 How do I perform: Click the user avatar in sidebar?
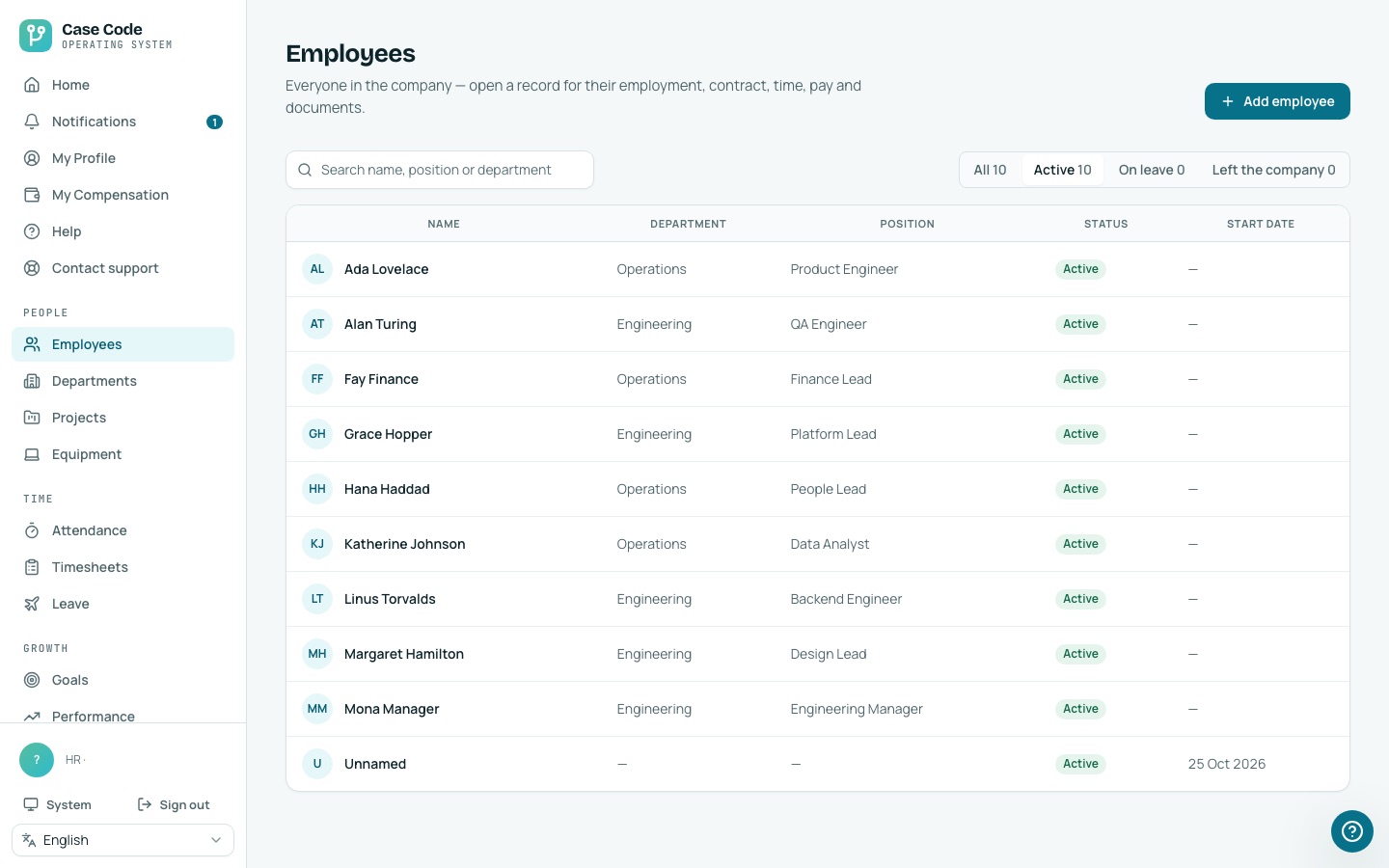pyautogui.click(x=37, y=760)
